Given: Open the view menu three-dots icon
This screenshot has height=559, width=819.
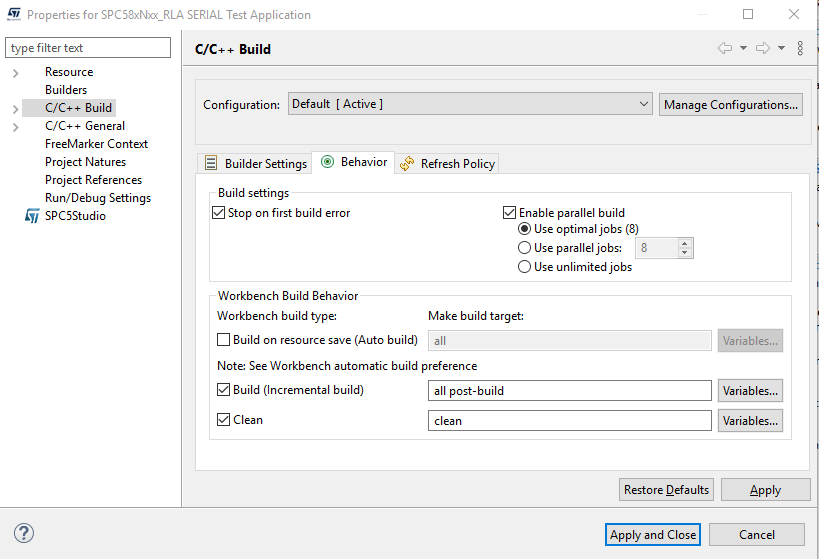Looking at the screenshot, I should (x=800, y=48).
